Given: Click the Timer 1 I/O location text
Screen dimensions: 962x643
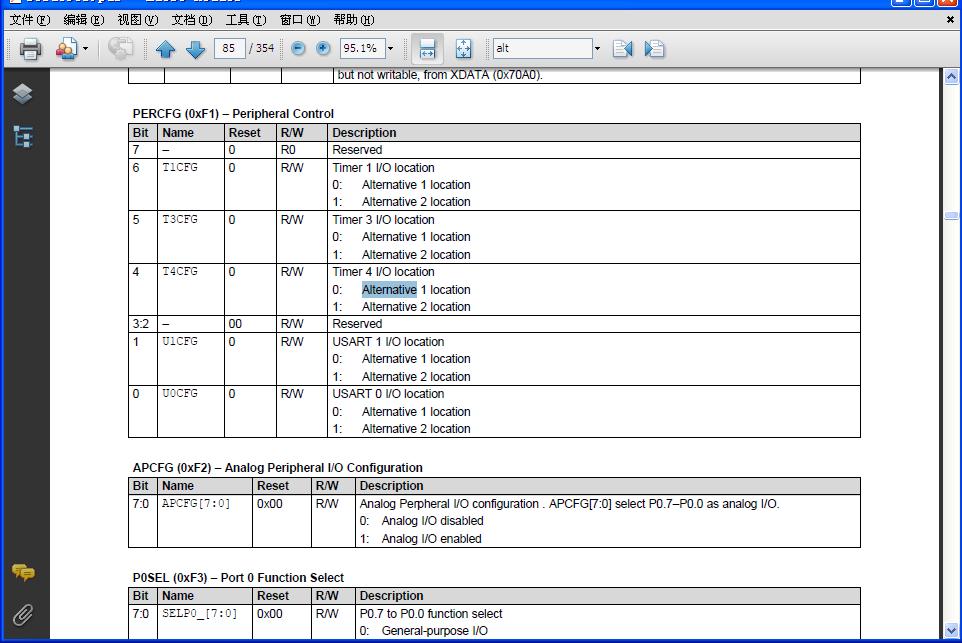Looking at the screenshot, I should click(x=383, y=167).
